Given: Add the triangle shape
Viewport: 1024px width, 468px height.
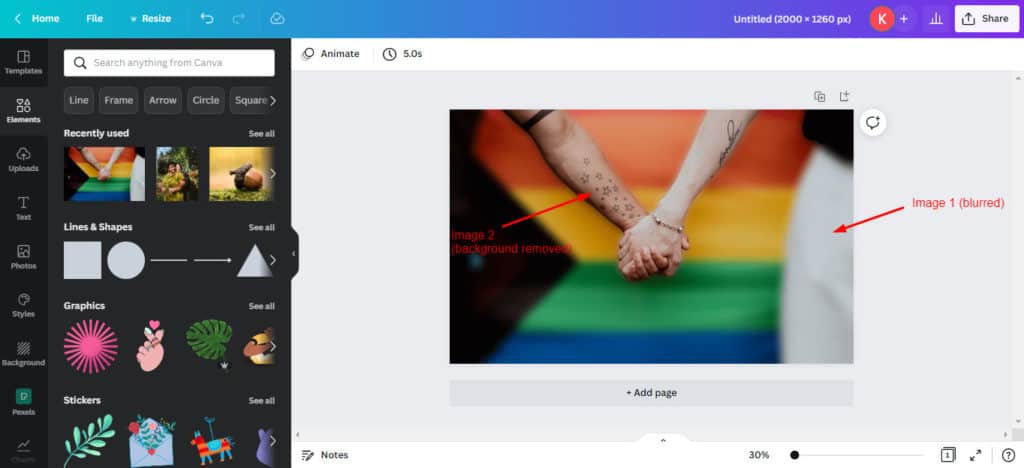Looking at the screenshot, I should 255,260.
